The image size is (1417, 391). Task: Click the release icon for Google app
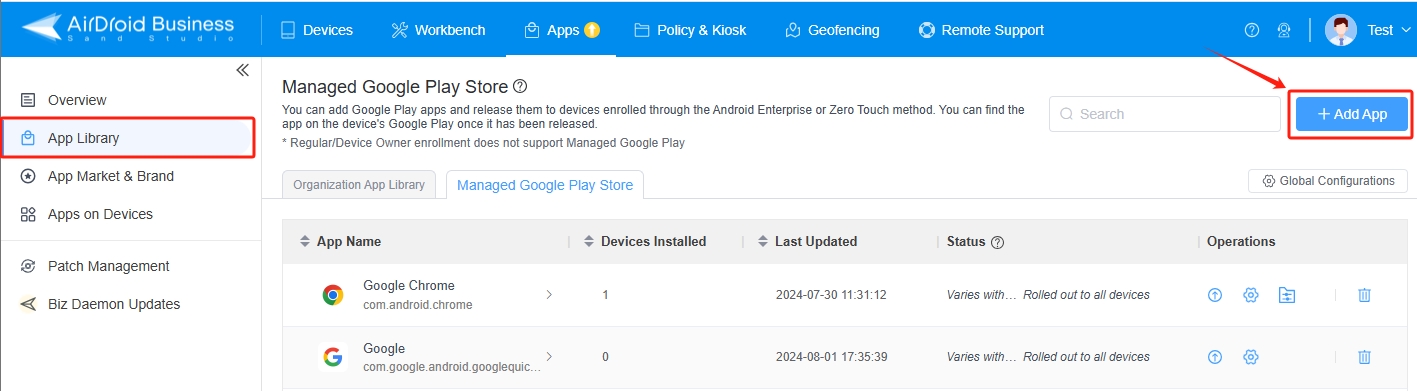click(x=1215, y=357)
